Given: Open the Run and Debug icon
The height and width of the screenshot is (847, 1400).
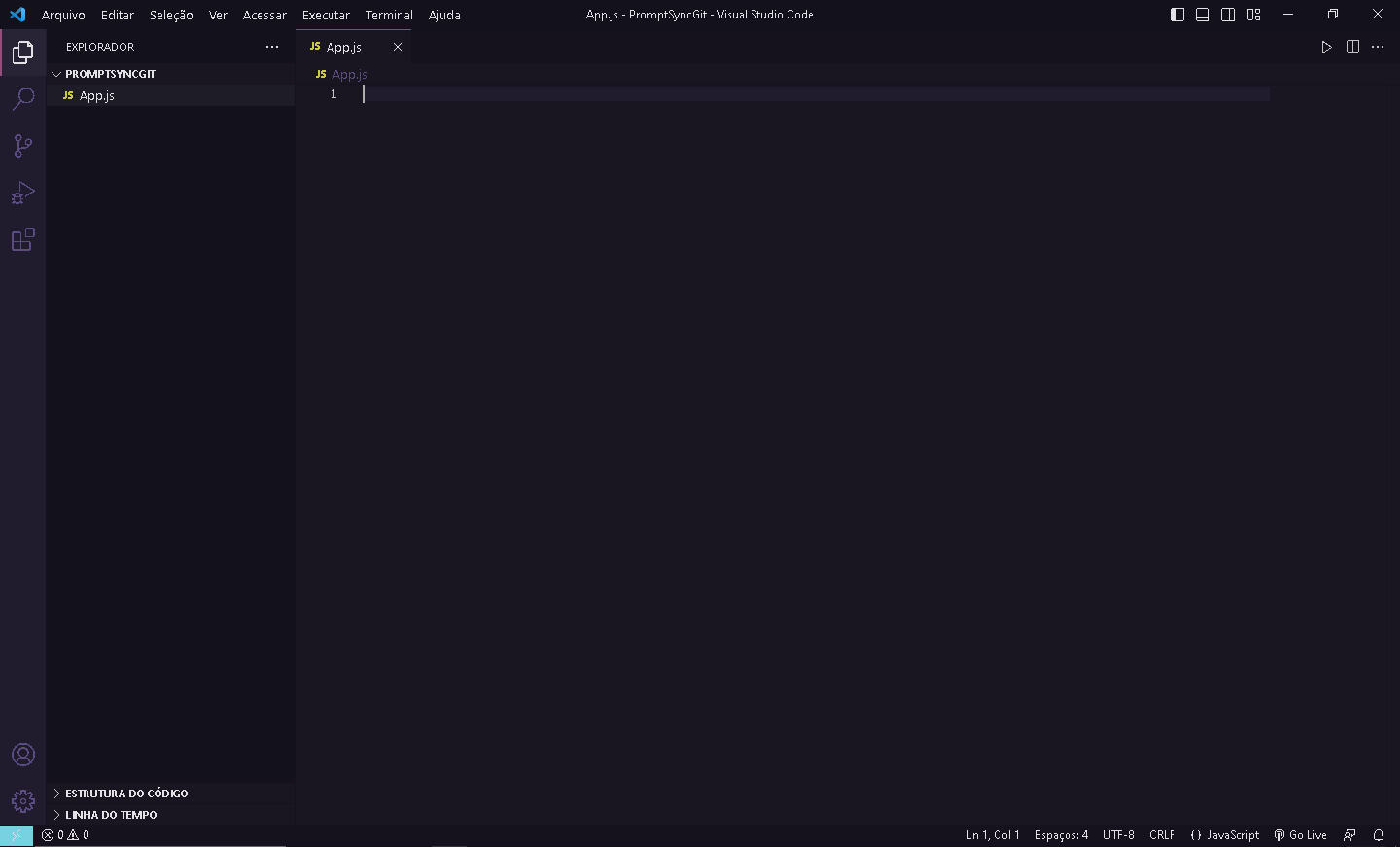Looking at the screenshot, I should [23, 193].
